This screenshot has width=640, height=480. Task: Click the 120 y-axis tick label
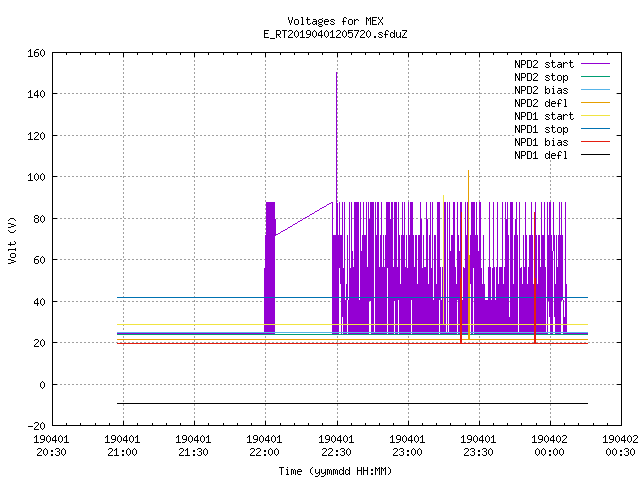[36, 136]
